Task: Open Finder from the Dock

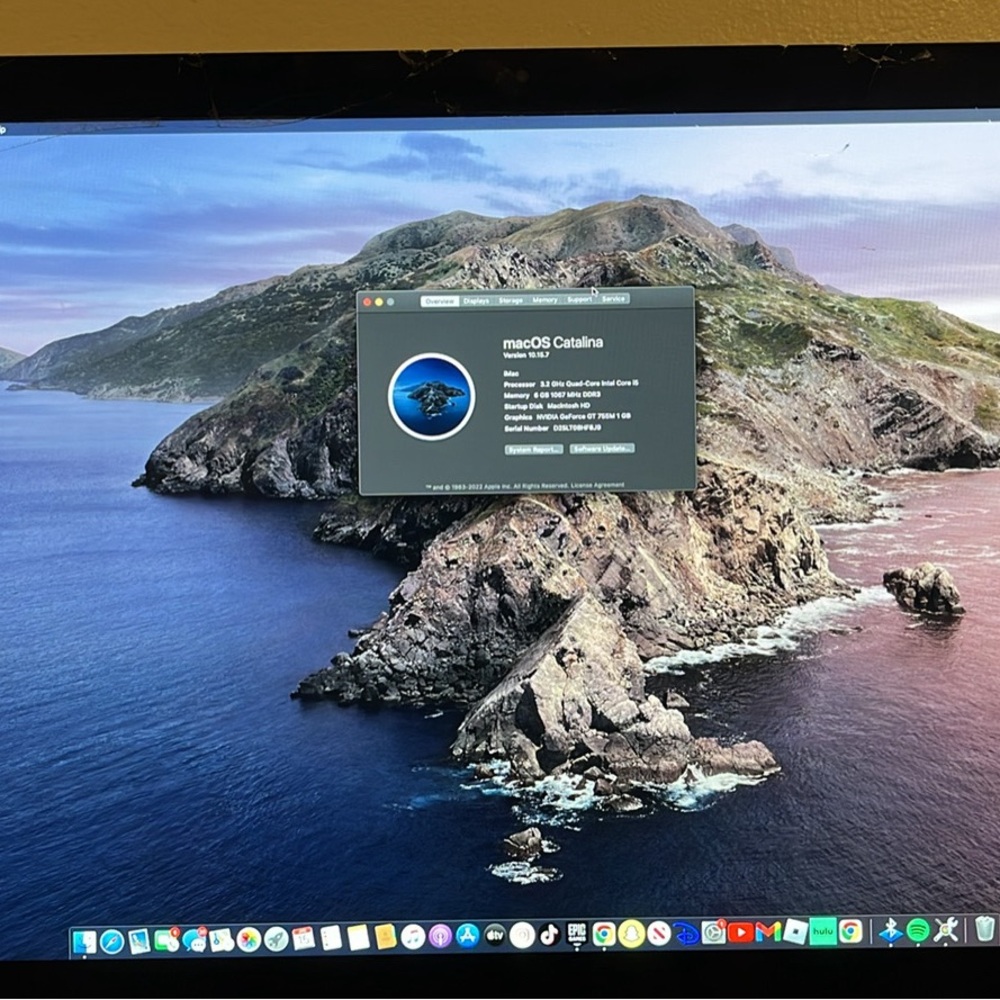Action: coord(85,943)
